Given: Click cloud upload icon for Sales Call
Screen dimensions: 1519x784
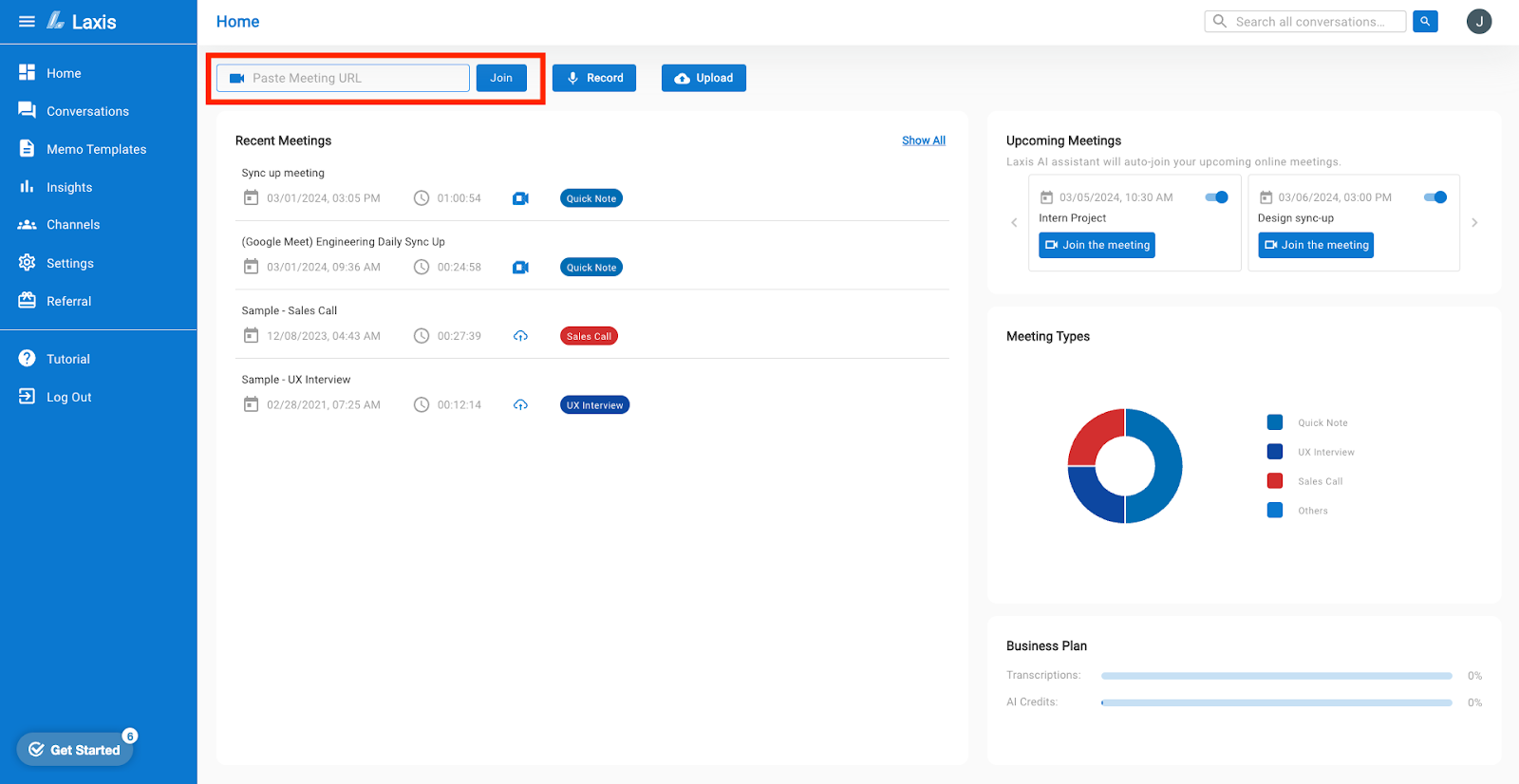Looking at the screenshot, I should [x=520, y=336].
